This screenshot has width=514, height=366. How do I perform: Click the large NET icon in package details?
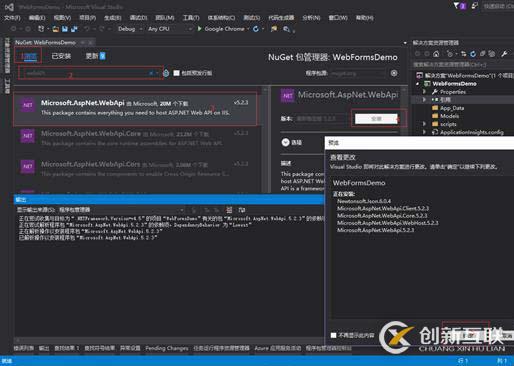click(x=287, y=96)
